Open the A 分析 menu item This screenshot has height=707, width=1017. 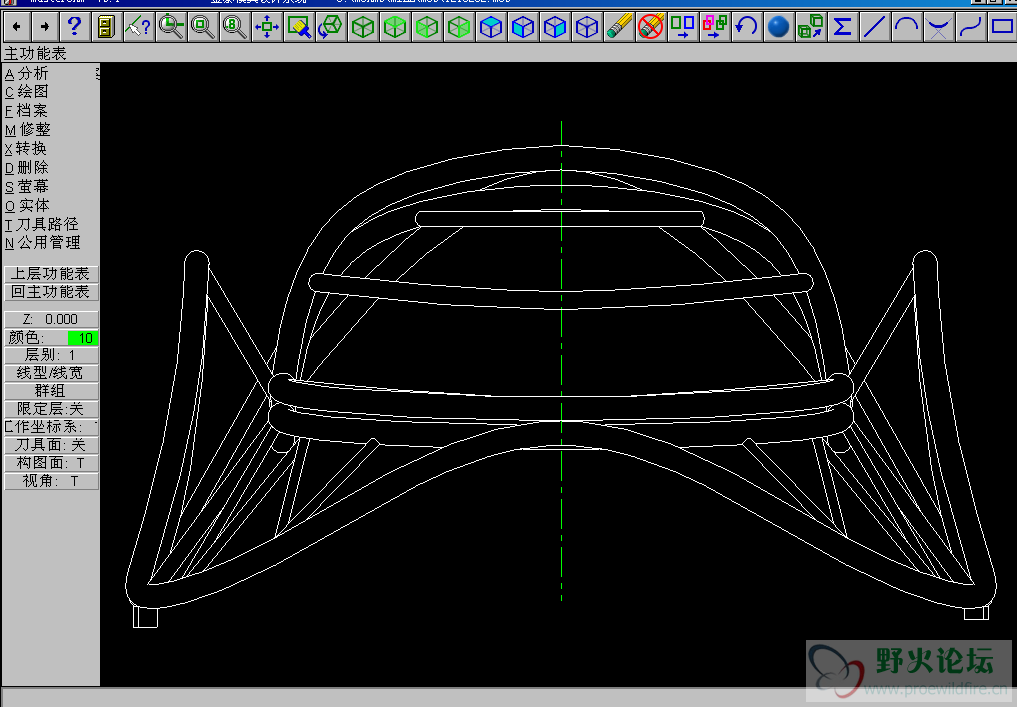tap(27, 73)
